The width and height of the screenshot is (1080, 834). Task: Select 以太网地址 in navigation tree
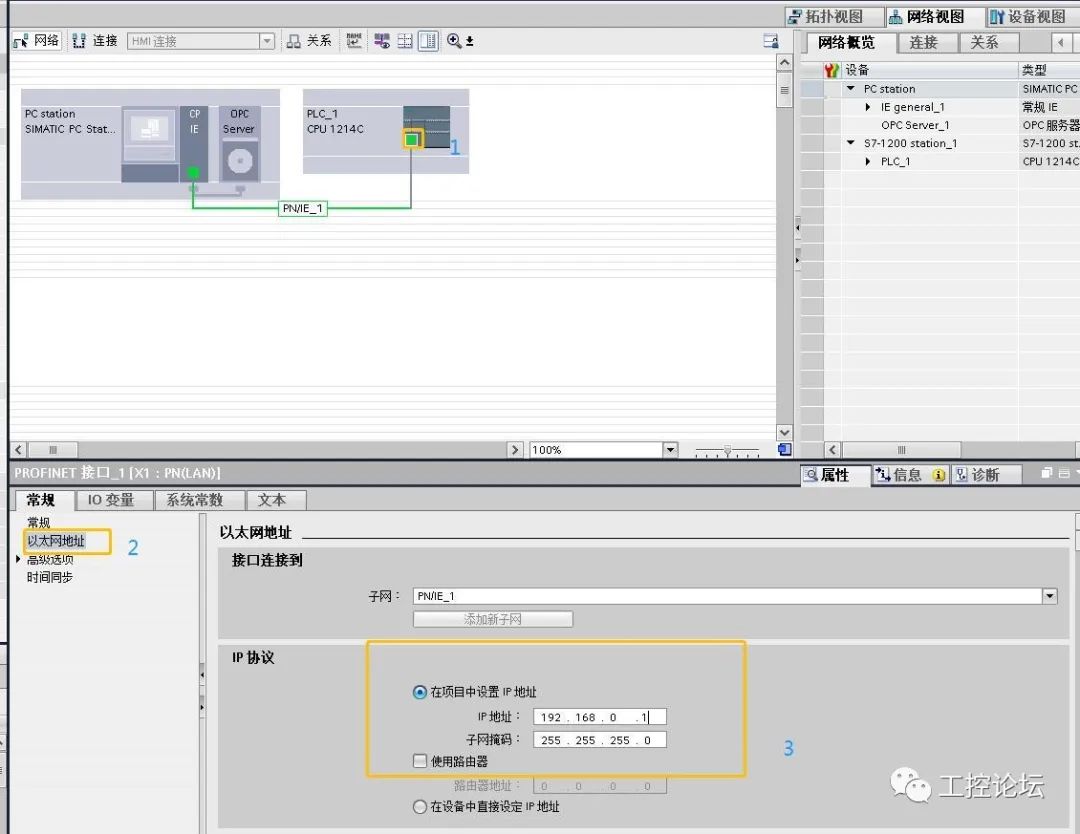(56, 541)
